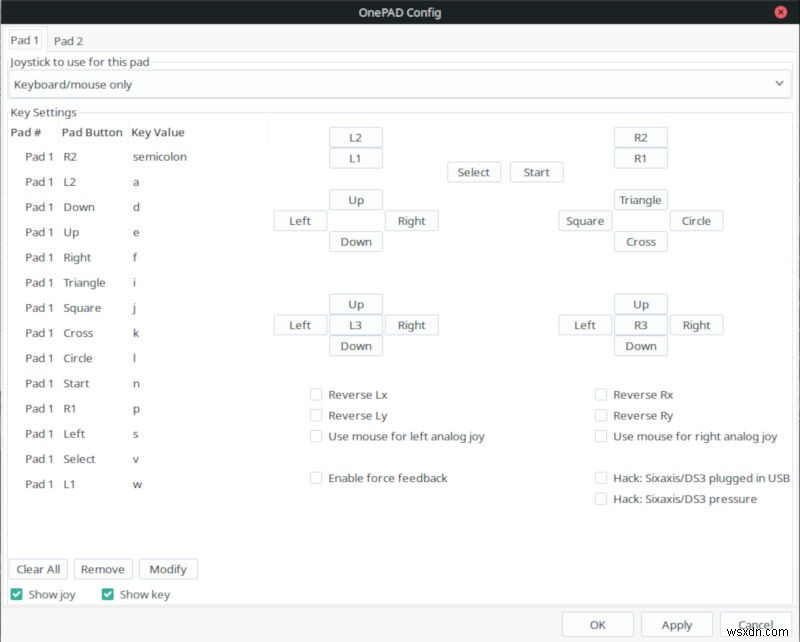The image size is (800, 642).
Task: Click Down button below L3
Action: pyautogui.click(x=356, y=346)
